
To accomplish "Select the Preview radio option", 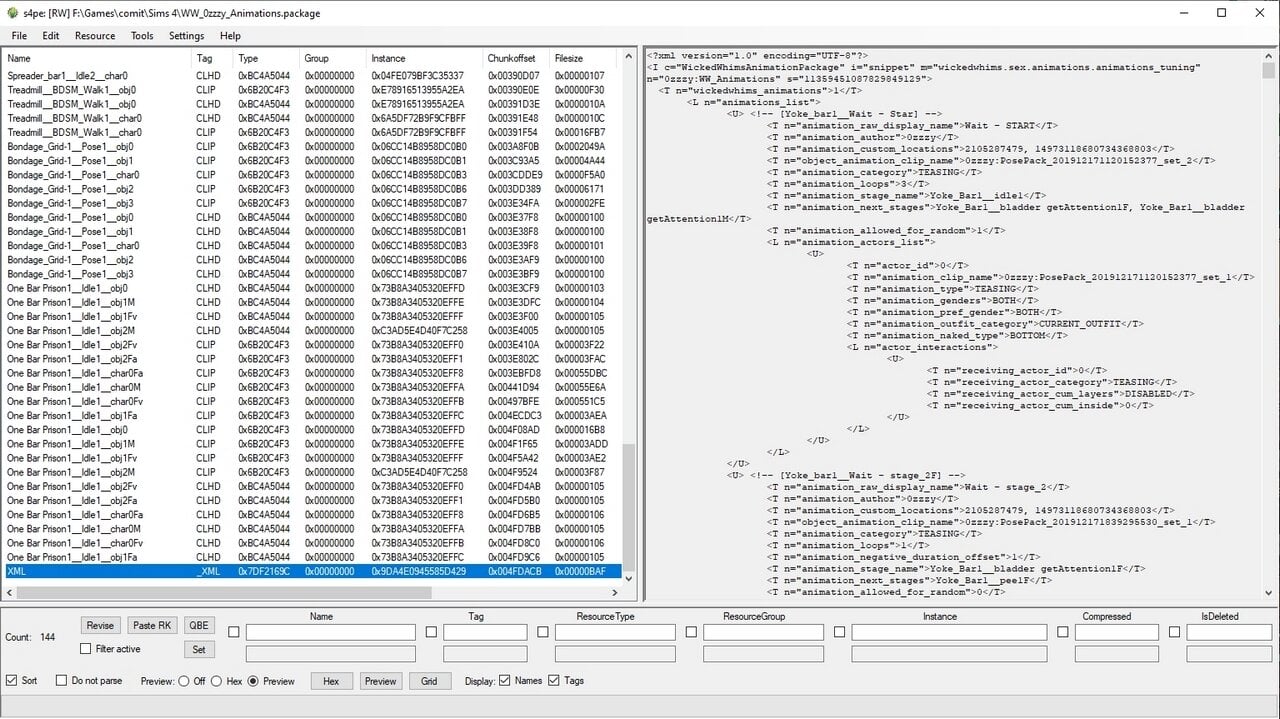I will point(253,681).
